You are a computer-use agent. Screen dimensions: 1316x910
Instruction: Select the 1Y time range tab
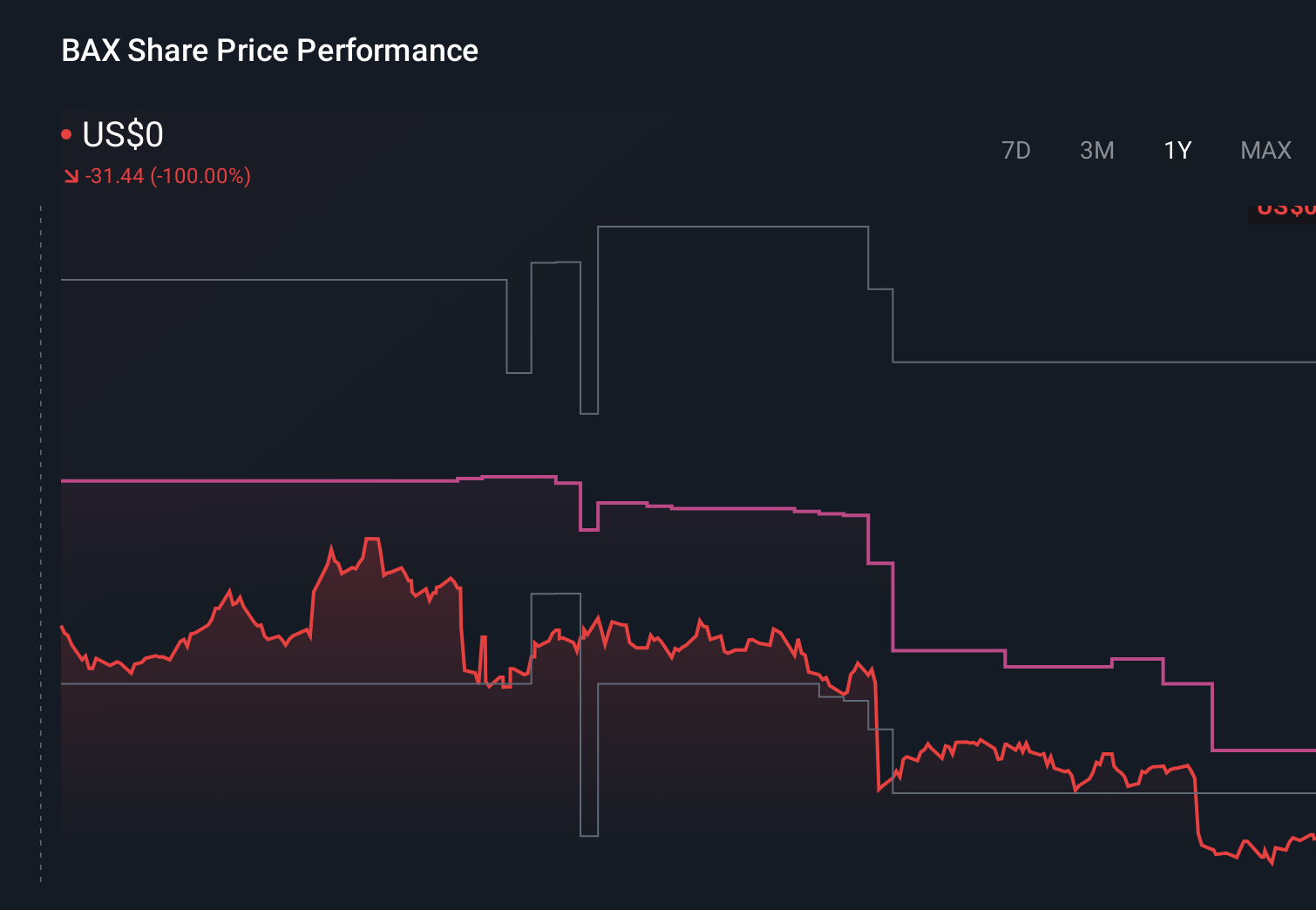[x=1177, y=150]
